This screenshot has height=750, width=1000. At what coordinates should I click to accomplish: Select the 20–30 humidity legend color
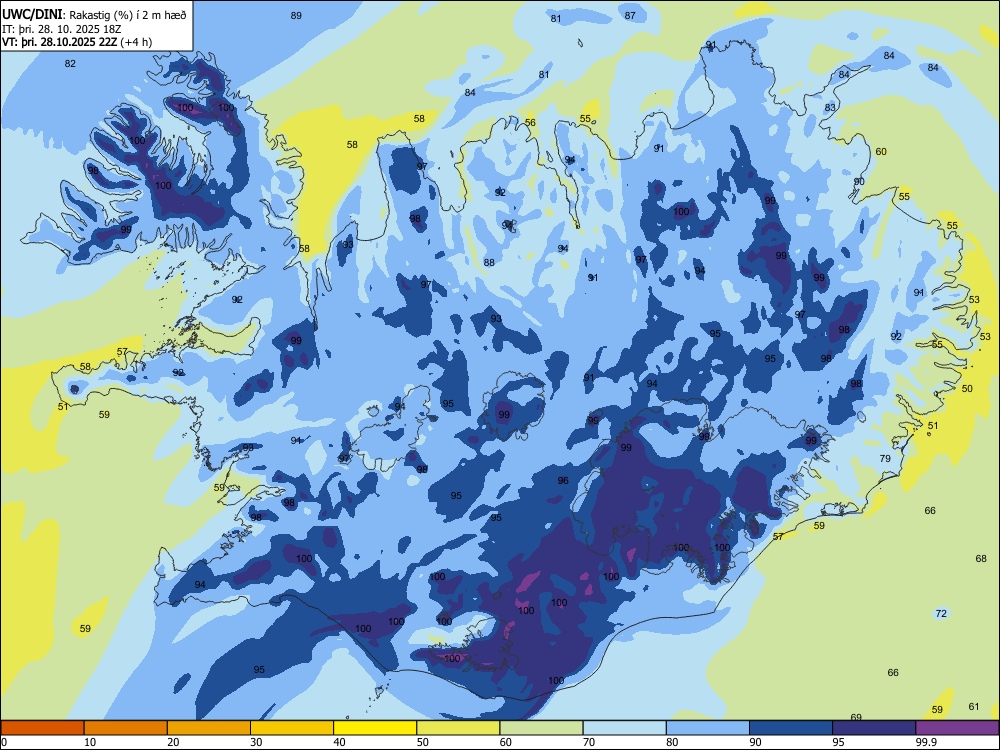(x=209, y=728)
